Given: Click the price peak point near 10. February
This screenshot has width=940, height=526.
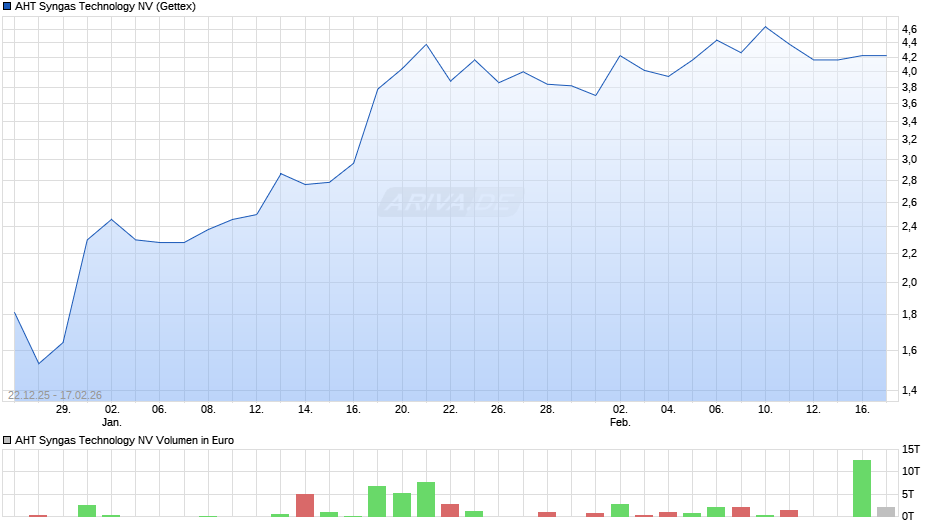Looking at the screenshot, I should [x=766, y=27].
